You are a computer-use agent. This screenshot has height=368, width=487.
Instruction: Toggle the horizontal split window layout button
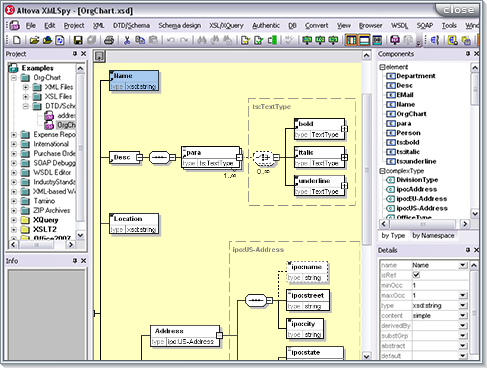tap(364, 40)
